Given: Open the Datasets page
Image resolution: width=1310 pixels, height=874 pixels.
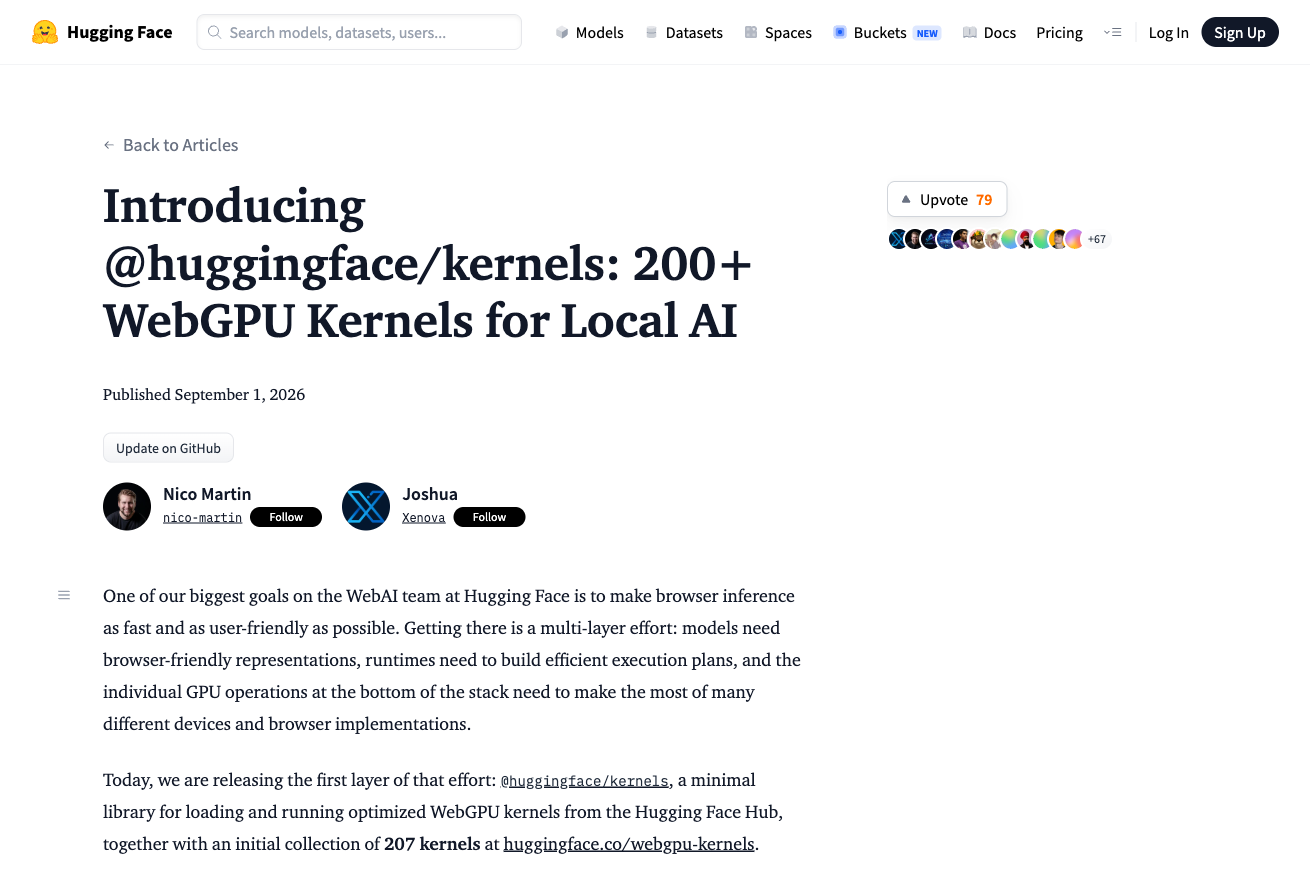Looking at the screenshot, I should [684, 32].
